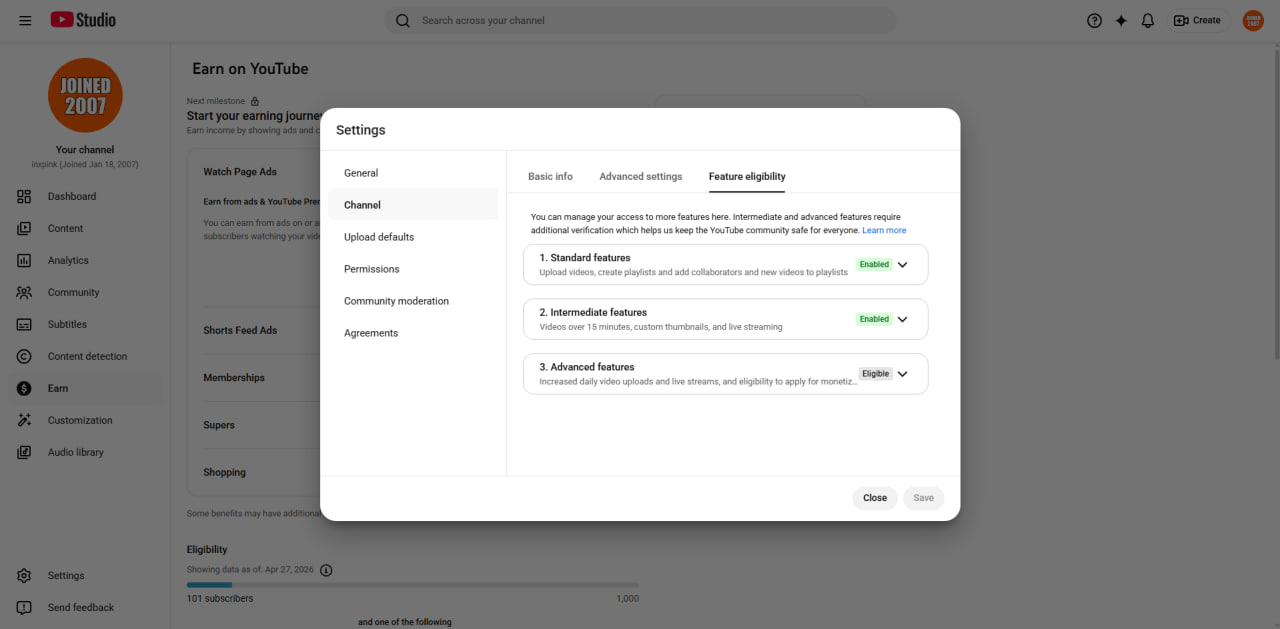1280x629 pixels.
Task: Open the account avatar in the header
Action: [1253, 20]
